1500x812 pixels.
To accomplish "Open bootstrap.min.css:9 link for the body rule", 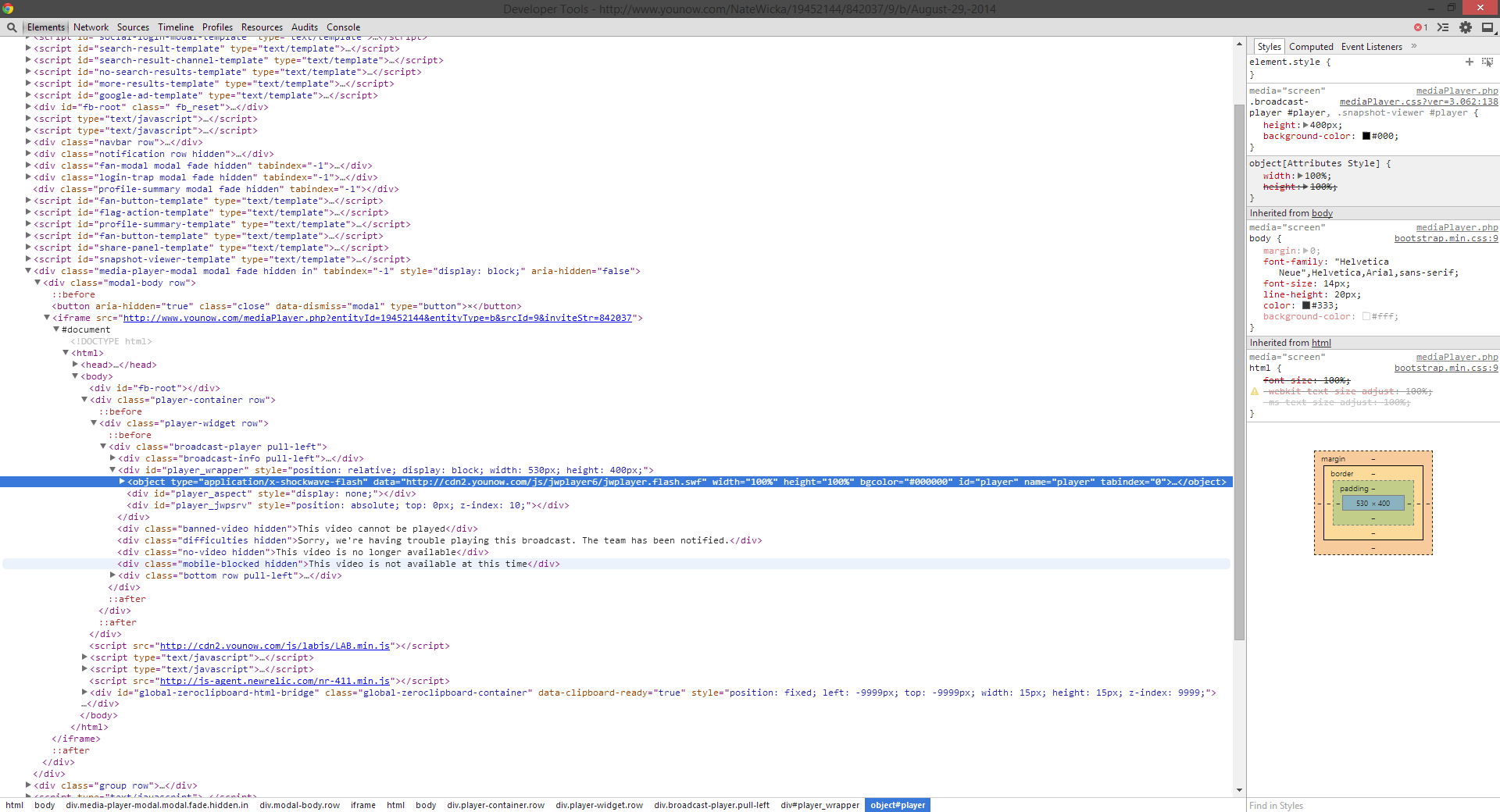I will pos(1446,238).
